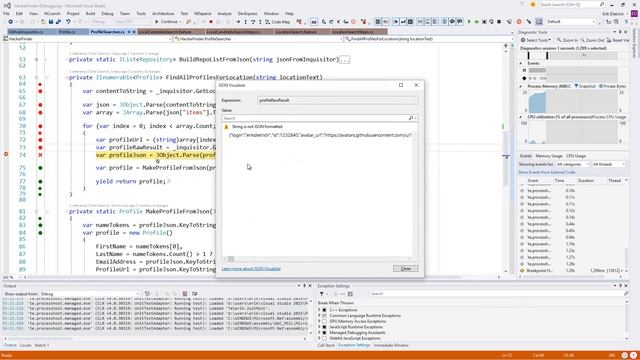Screen dimensions: 640x360
Task: Click the notifications flag icon in title bar
Action: coord(522,4)
